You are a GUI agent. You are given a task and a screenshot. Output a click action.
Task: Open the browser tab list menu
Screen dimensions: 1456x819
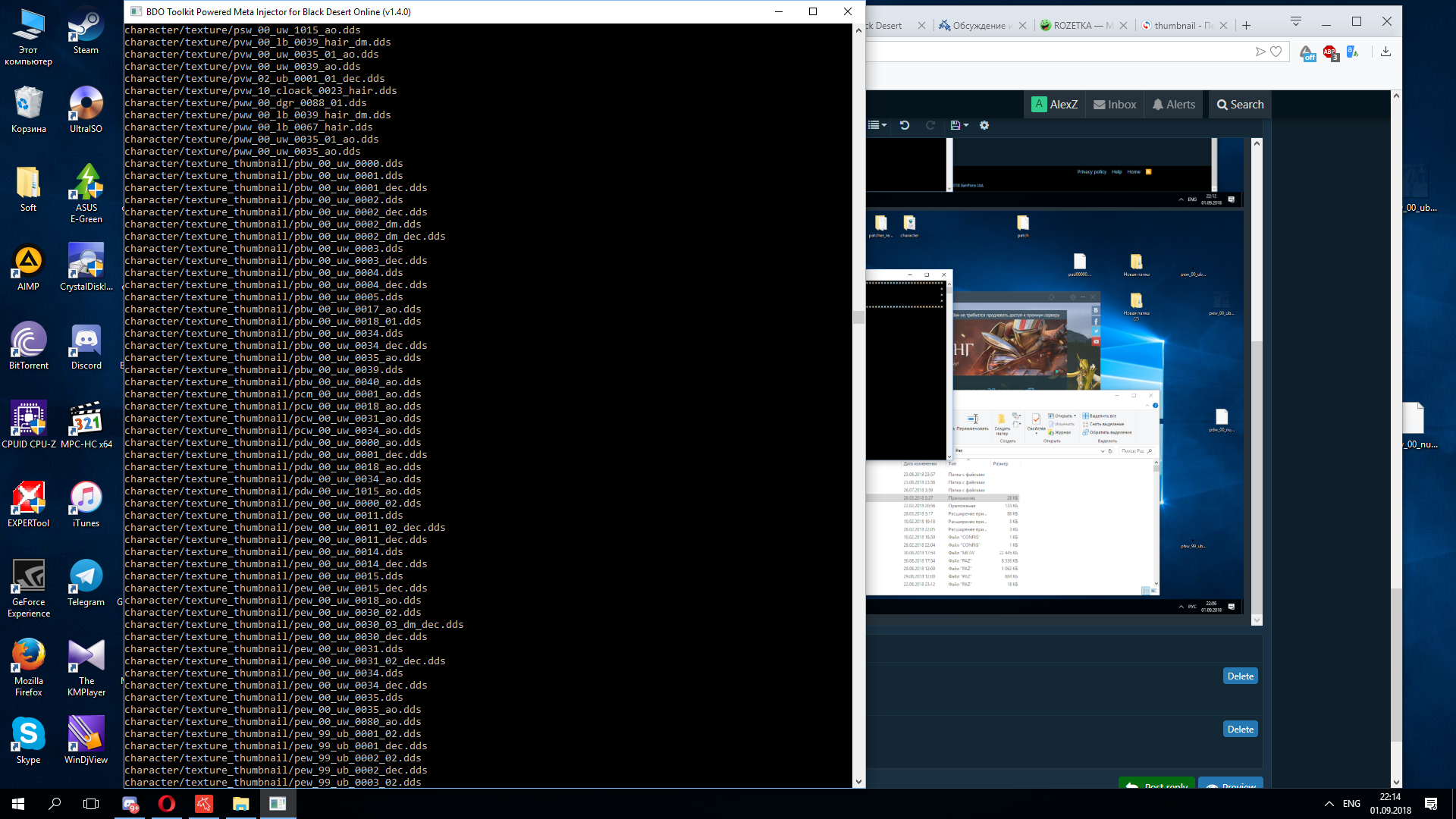(x=1296, y=22)
